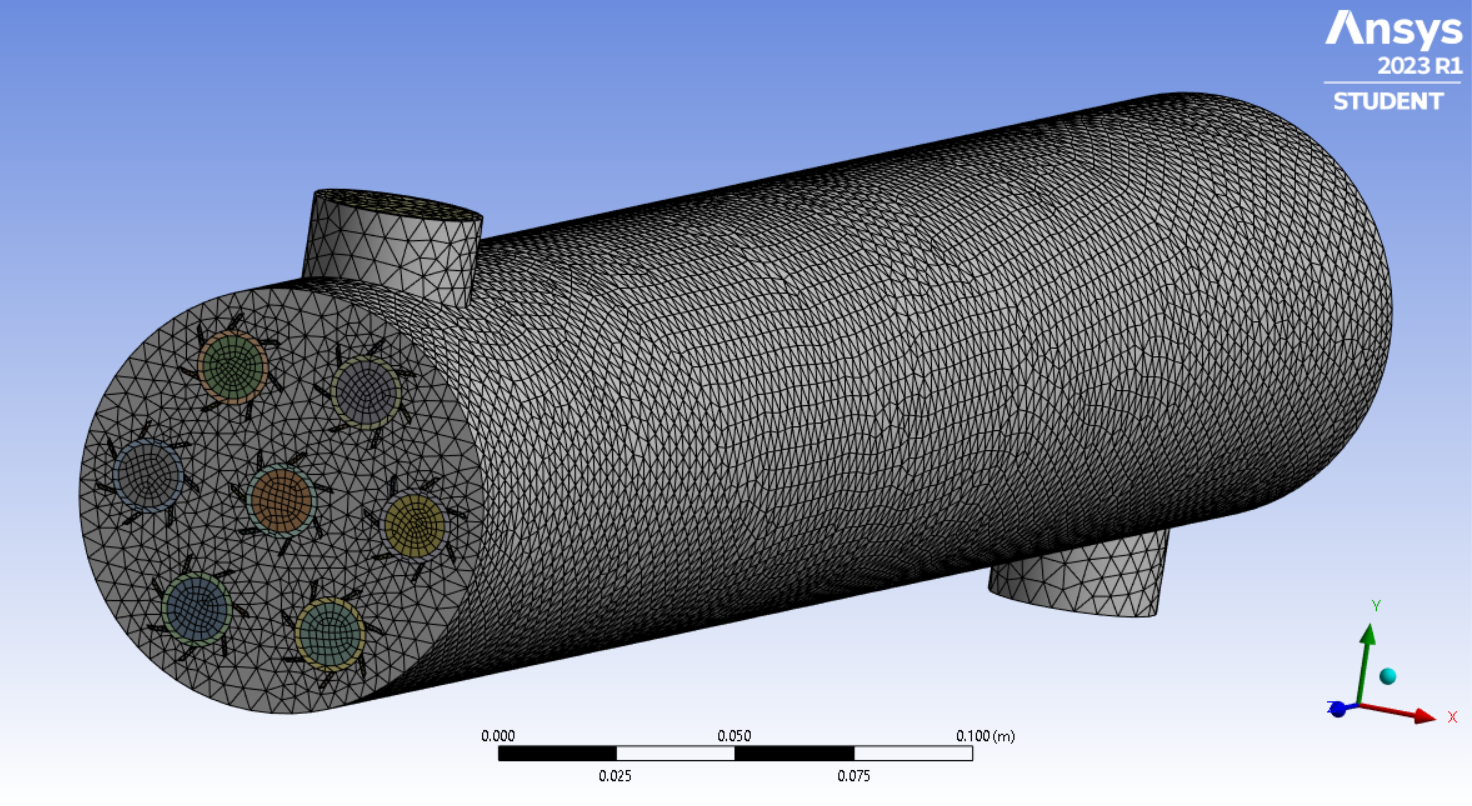Select the circular front end face of shell
The image size is (1472, 806).
280,500
